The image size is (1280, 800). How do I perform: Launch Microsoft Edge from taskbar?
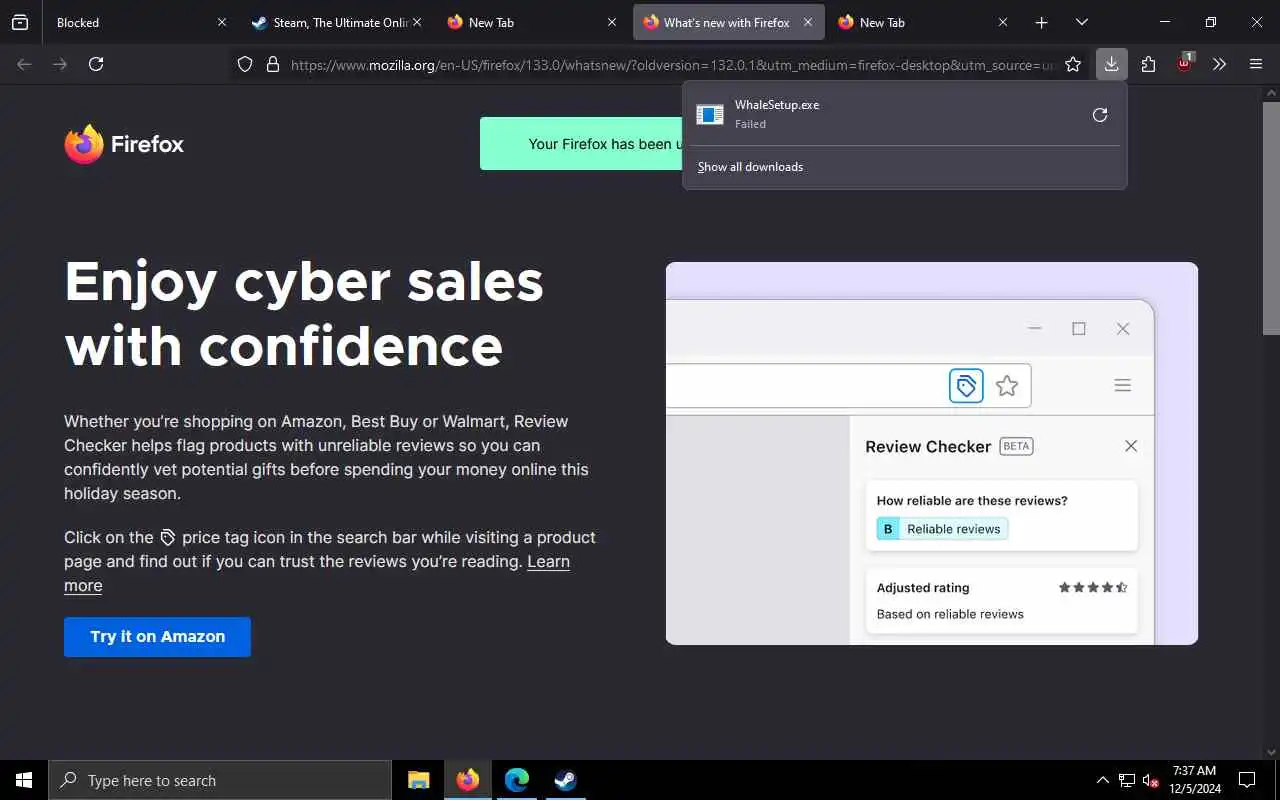click(517, 780)
